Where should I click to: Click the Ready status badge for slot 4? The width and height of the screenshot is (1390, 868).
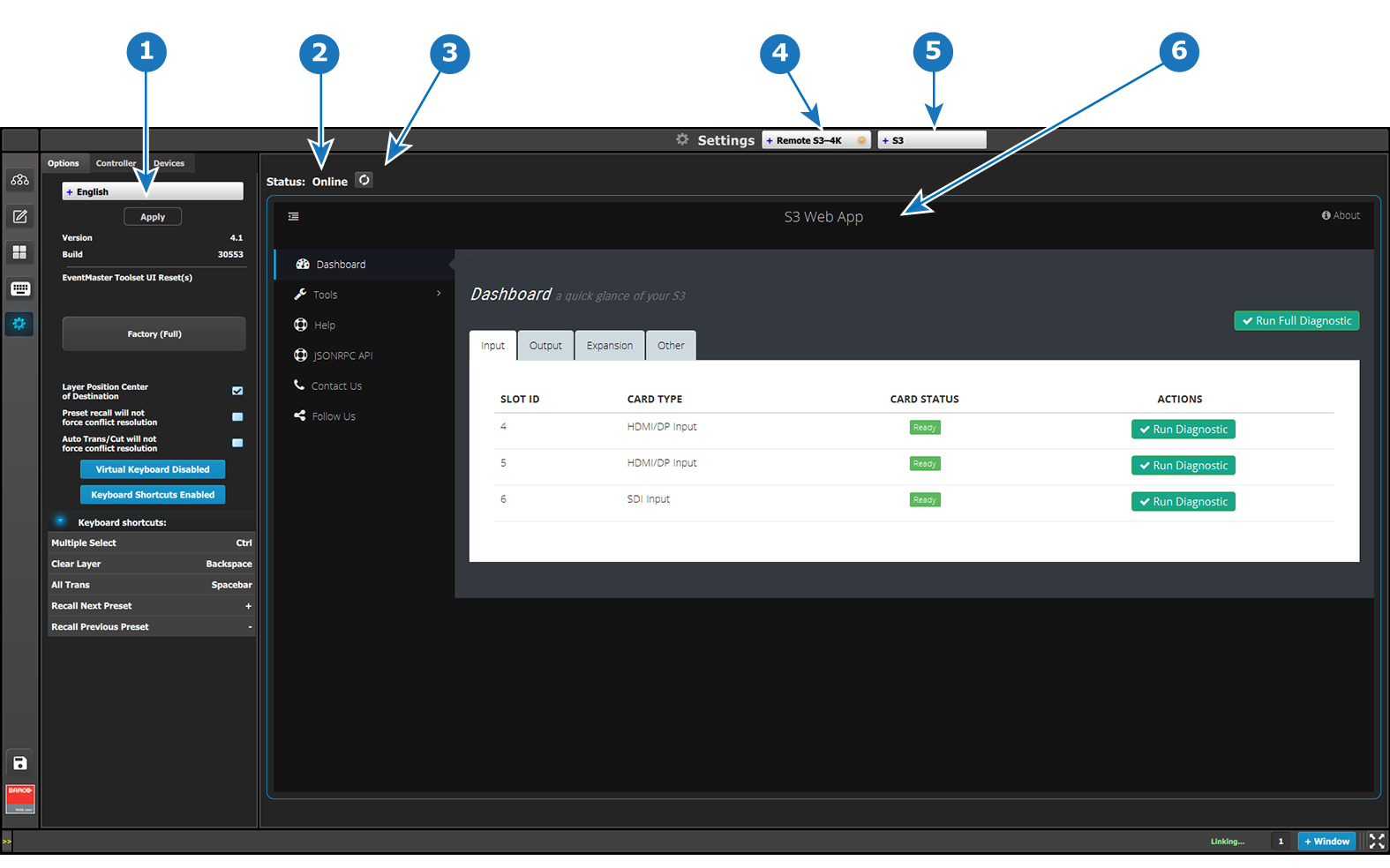pyautogui.click(x=925, y=428)
